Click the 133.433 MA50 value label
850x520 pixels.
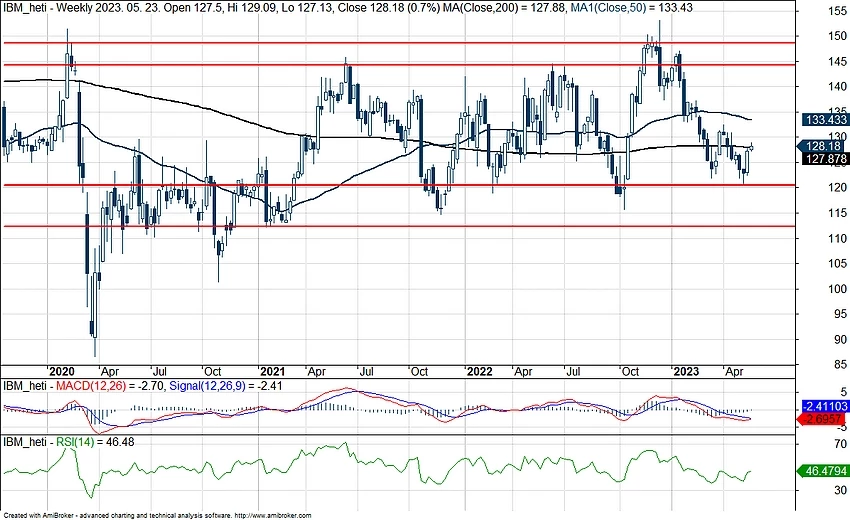[x=825, y=120]
